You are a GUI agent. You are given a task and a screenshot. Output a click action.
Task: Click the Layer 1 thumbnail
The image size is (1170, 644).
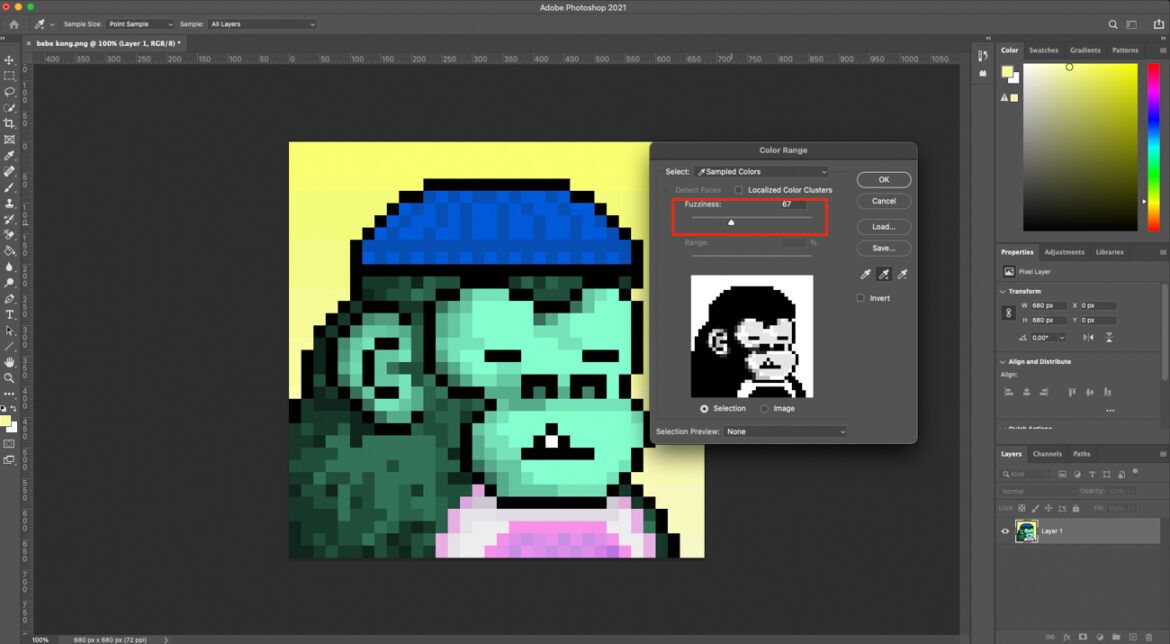pos(1026,531)
